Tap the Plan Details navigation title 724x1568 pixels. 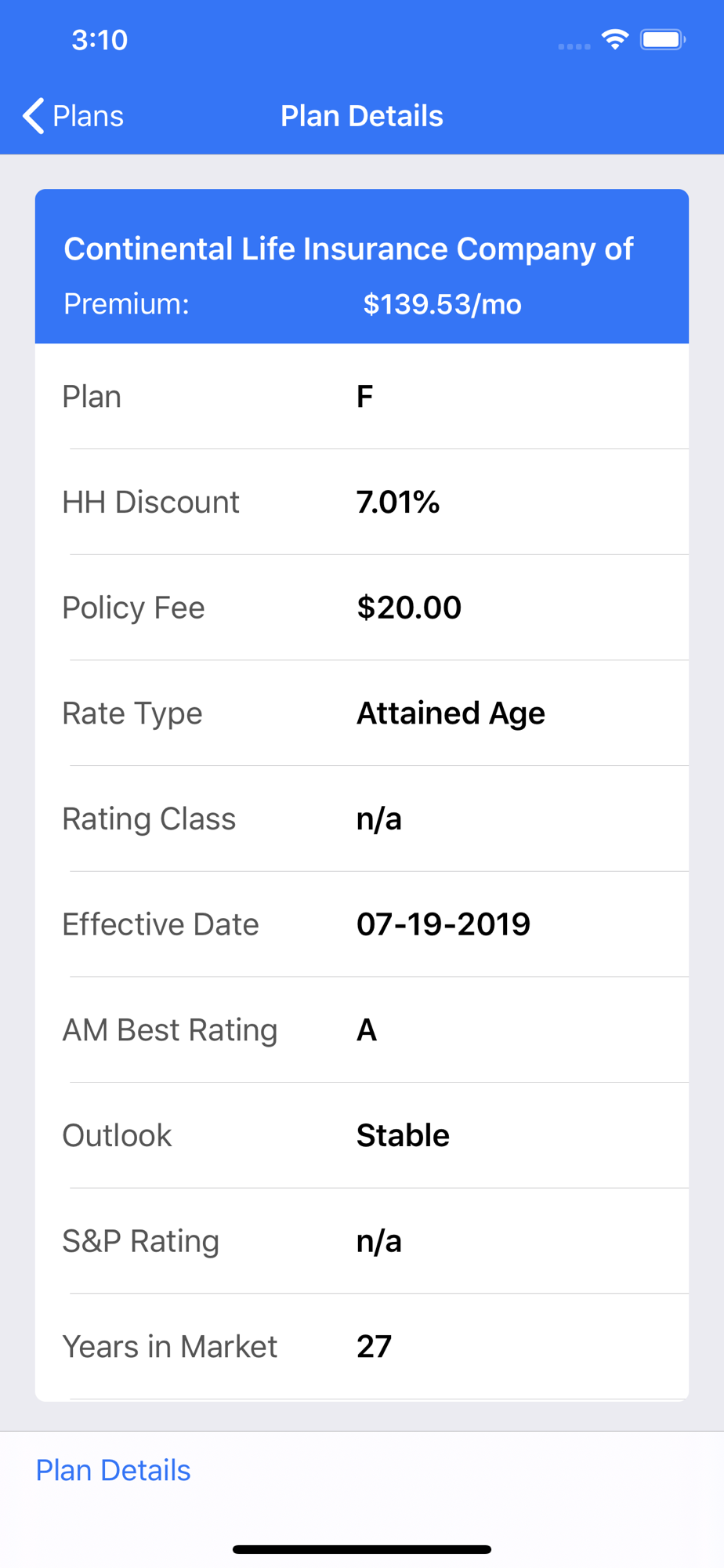click(x=362, y=116)
